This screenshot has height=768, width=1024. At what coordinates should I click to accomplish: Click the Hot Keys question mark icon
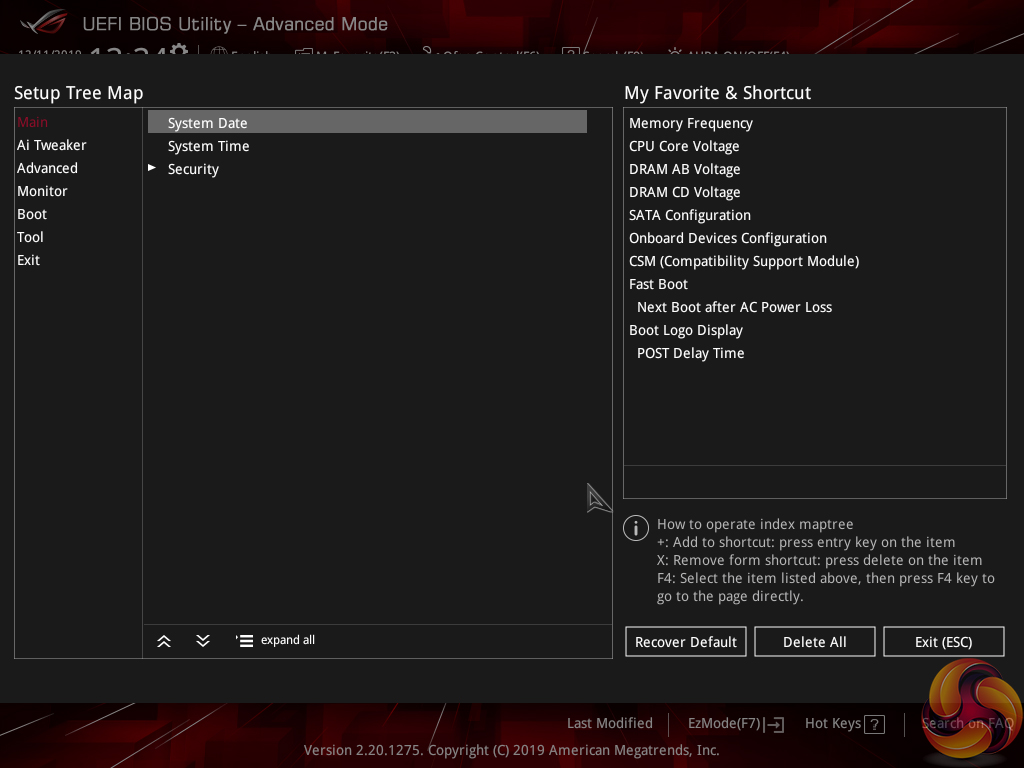tap(874, 724)
